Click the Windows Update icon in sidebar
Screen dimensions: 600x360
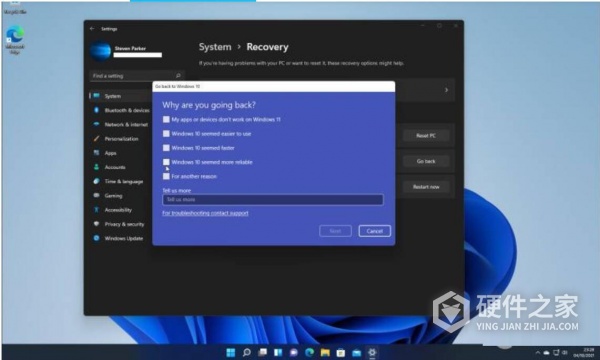tap(96, 238)
